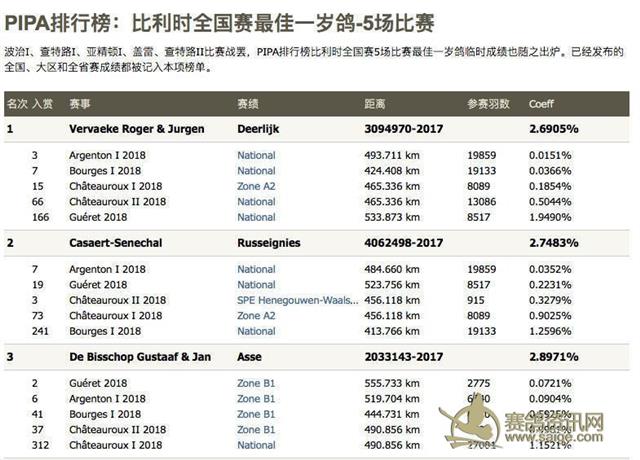Click the 名次 column header
Screen dimensions: 640x460
click(18, 104)
